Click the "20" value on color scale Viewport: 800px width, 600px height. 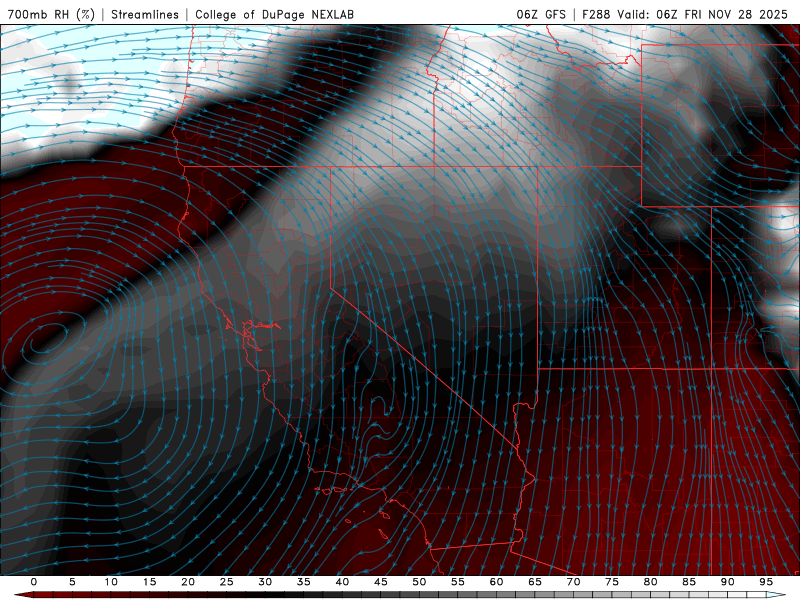tap(188, 582)
